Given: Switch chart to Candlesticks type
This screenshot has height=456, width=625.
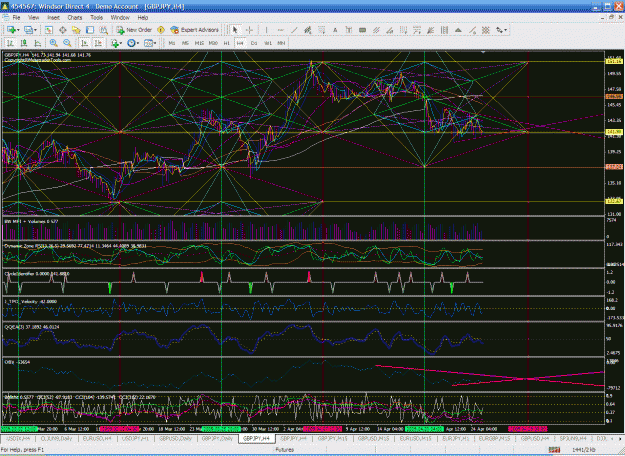Looking at the screenshot, I should 24,43.
